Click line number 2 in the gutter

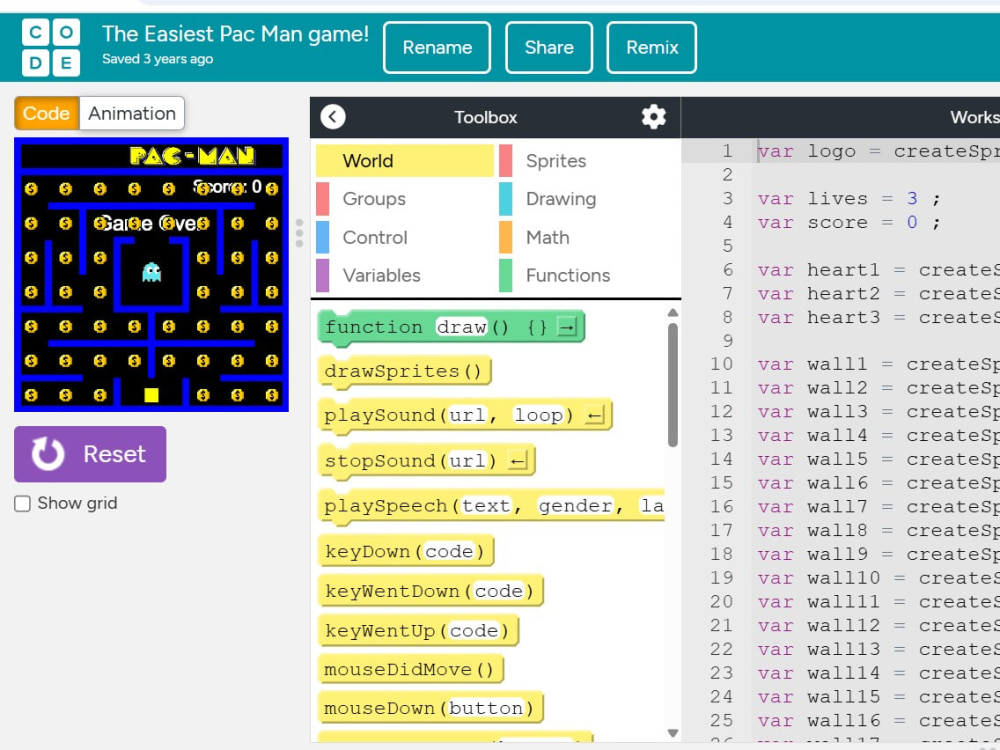pyautogui.click(x=727, y=175)
